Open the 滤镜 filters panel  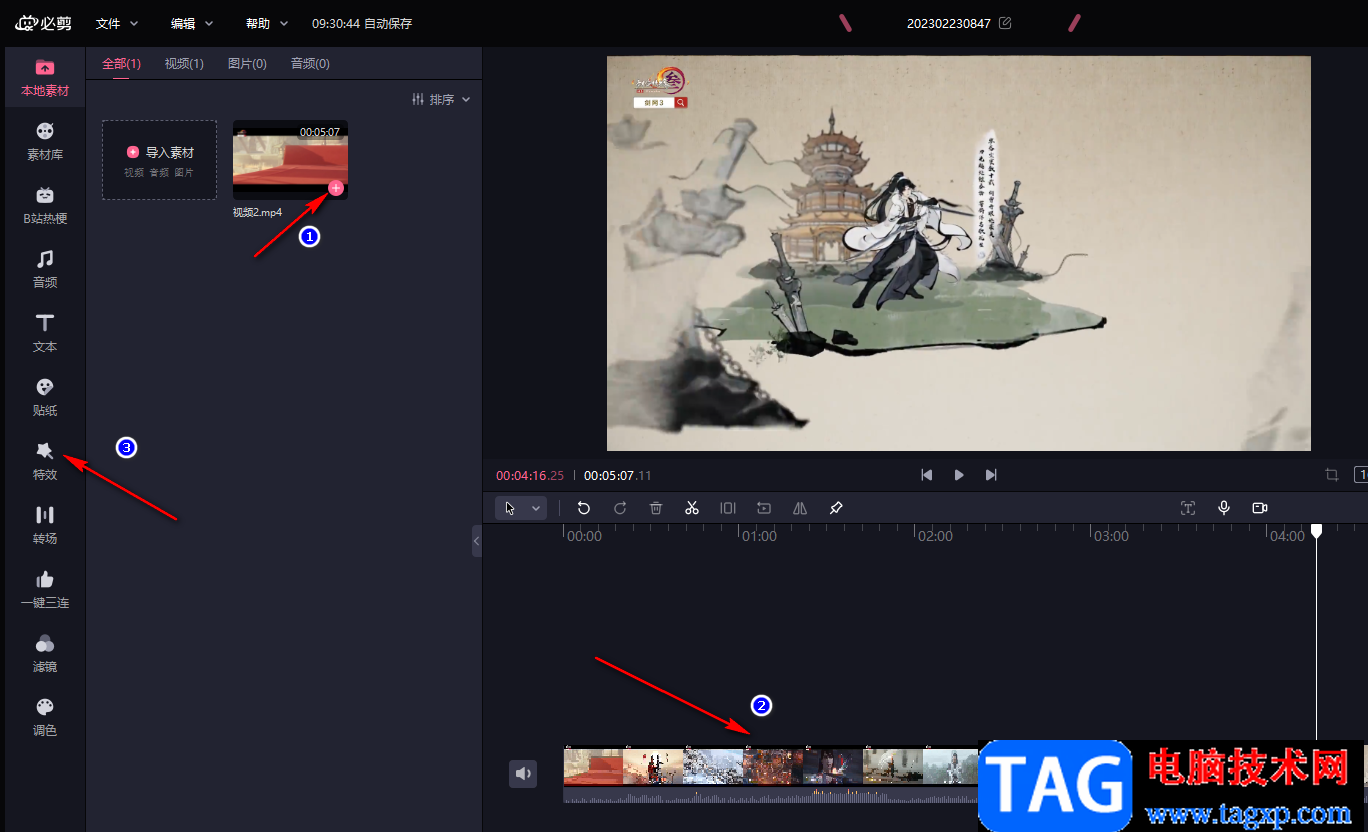[x=45, y=654]
